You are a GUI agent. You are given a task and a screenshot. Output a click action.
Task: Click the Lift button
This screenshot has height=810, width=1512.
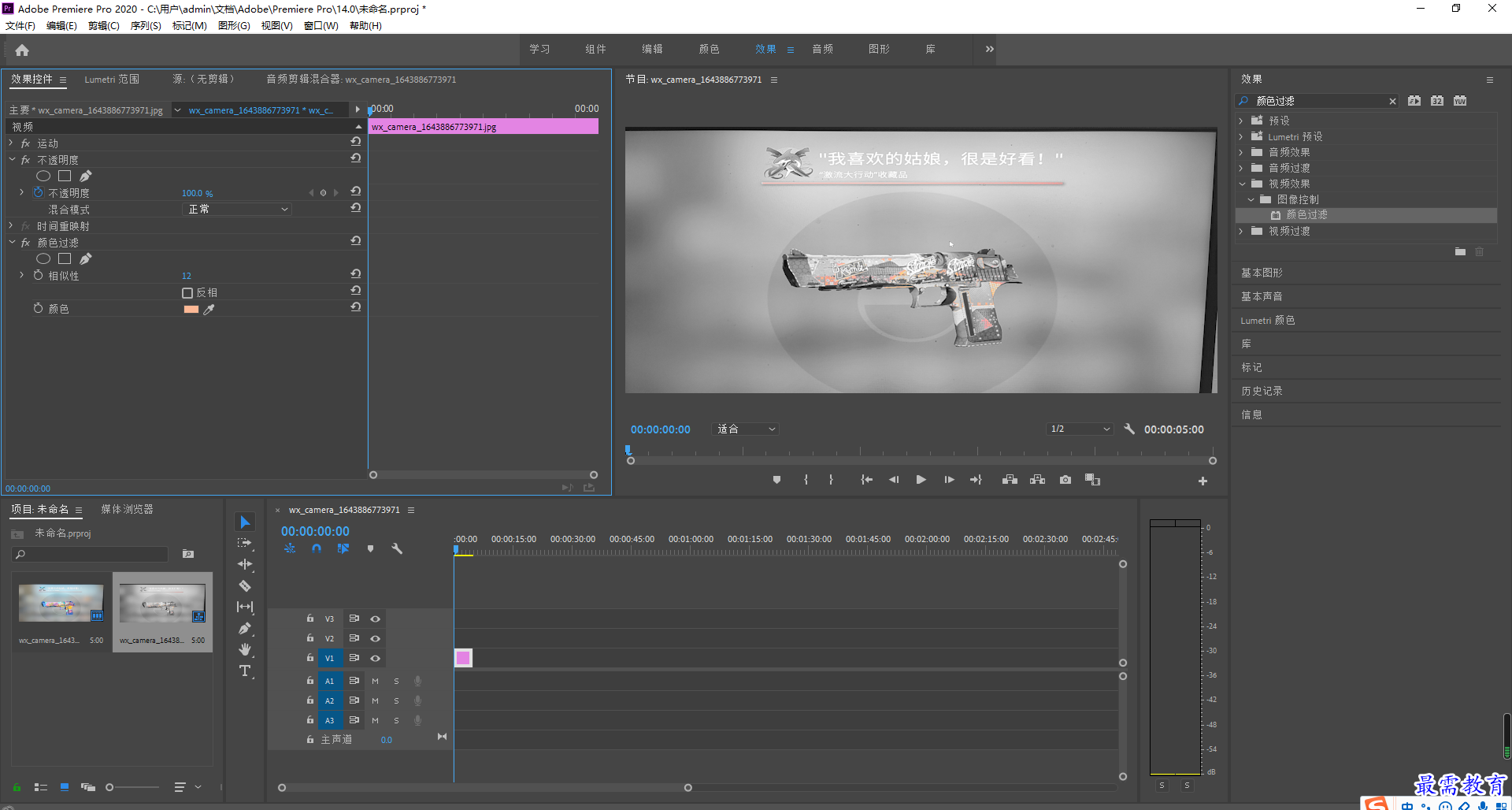click(x=1010, y=480)
